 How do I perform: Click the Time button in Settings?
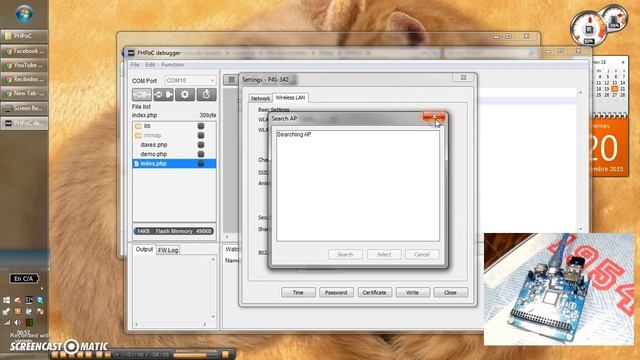(298, 293)
